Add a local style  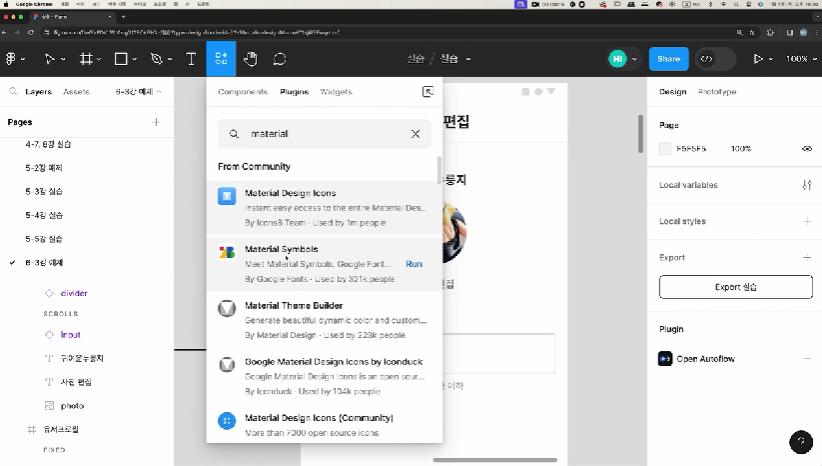807,221
